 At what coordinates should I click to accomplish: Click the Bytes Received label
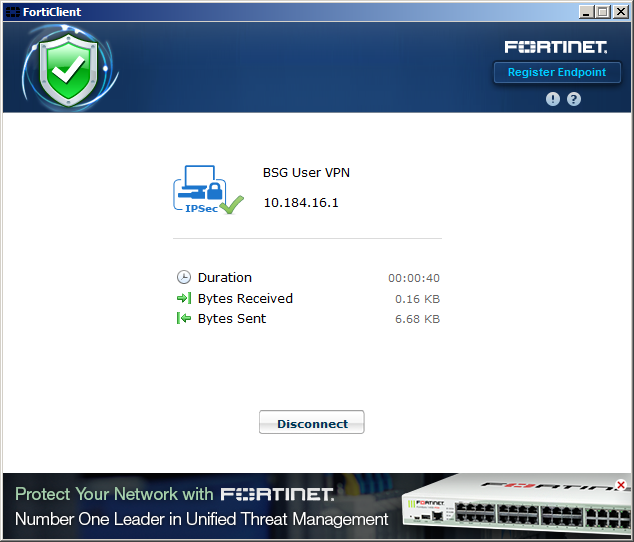pos(245,299)
